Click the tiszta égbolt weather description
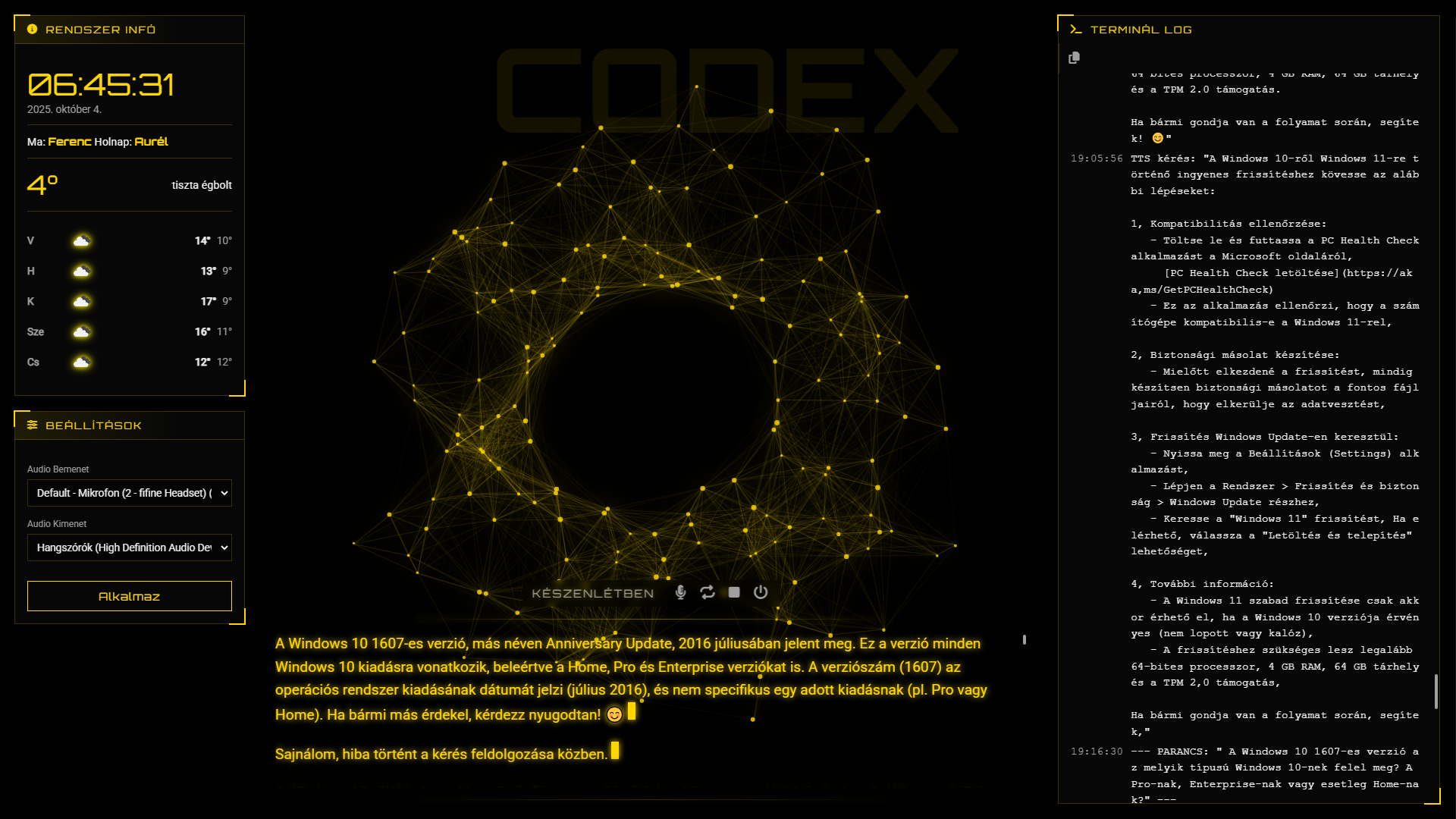The width and height of the screenshot is (1456, 819). pyautogui.click(x=202, y=185)
